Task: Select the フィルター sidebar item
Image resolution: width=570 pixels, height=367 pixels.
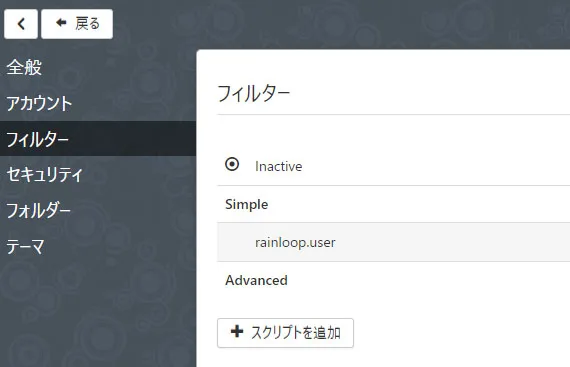Action: click(x=98, y=139)
